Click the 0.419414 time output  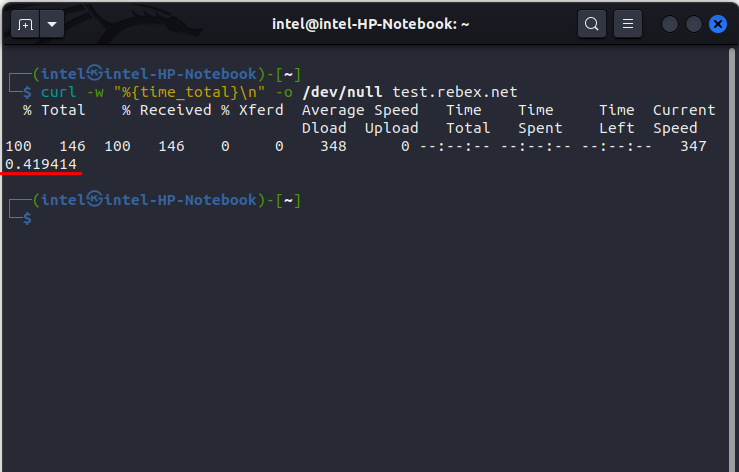41,163
